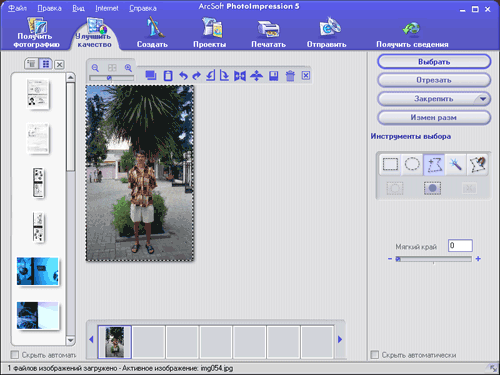
Task: Click the four-arrow move icon
Action: pos(256,76)
